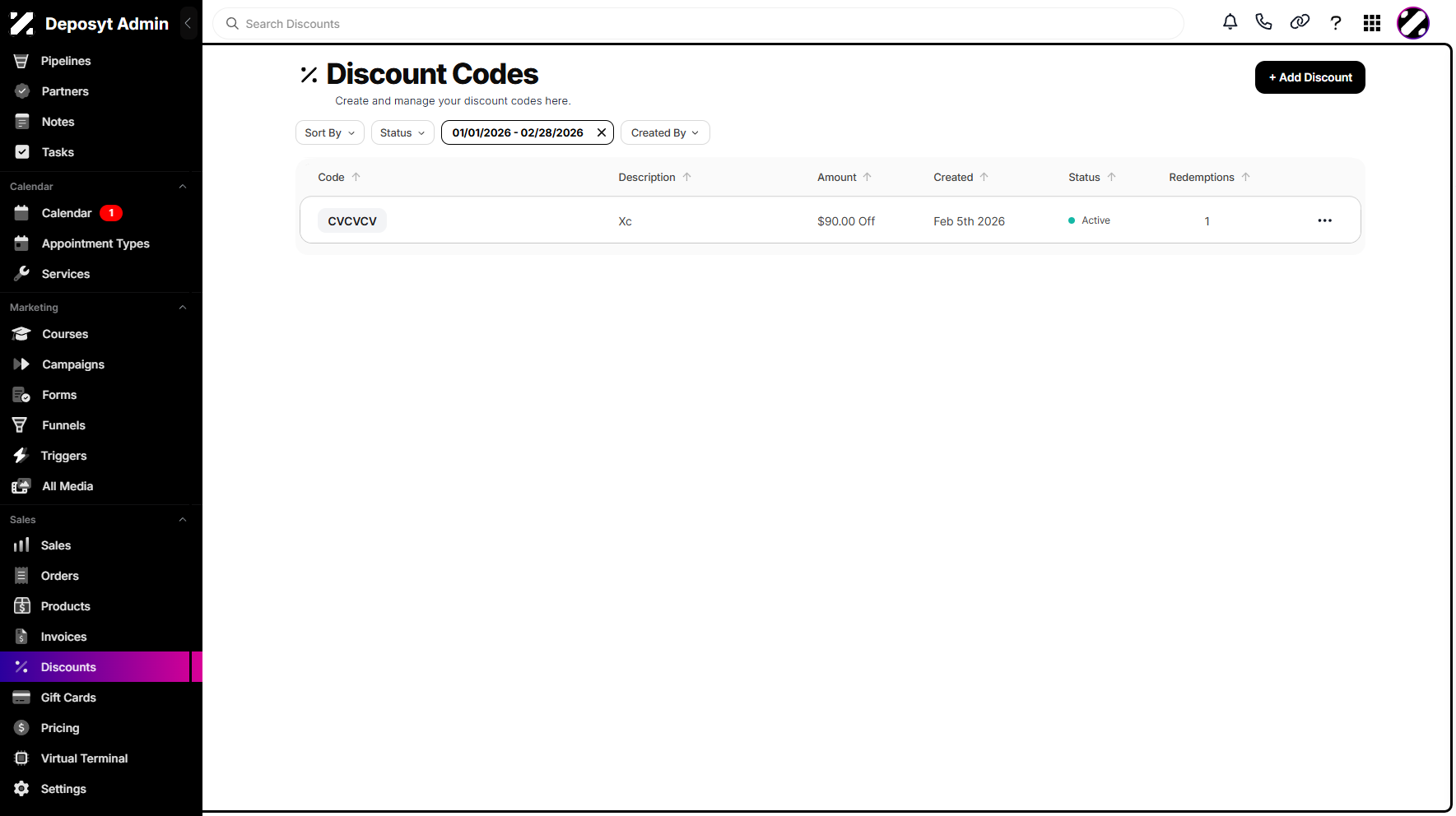The width and height of the screenshot is (1456, 816).
Task: Open the Created By filter dropdown
Action: 665,132
